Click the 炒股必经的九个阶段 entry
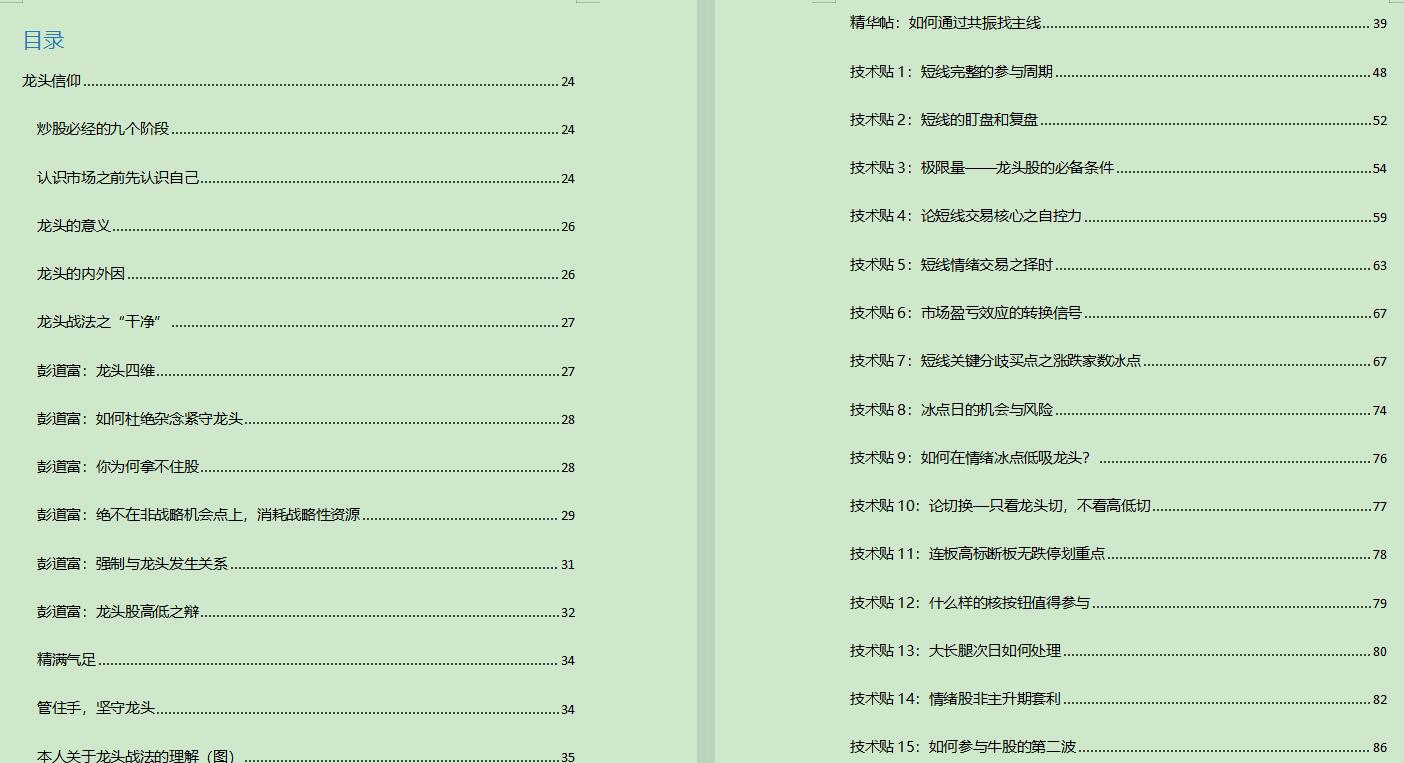 pyautogui.click(x=105, y=129)
